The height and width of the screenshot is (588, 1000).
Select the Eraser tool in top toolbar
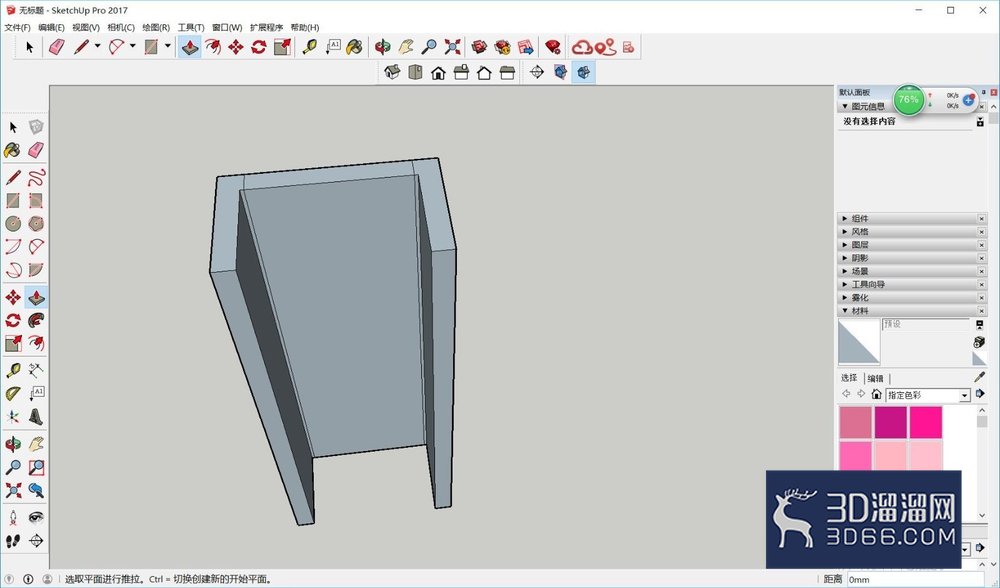tap(56, 47)
